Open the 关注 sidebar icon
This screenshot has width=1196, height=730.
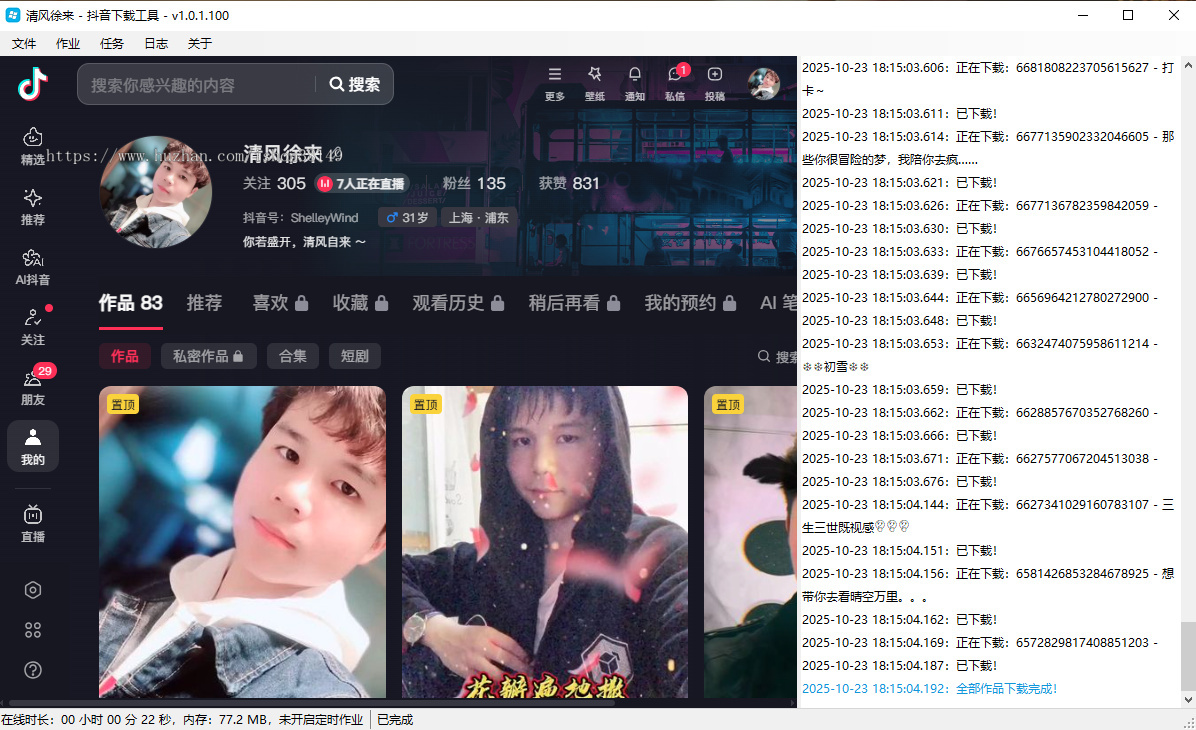click(33, 327)
